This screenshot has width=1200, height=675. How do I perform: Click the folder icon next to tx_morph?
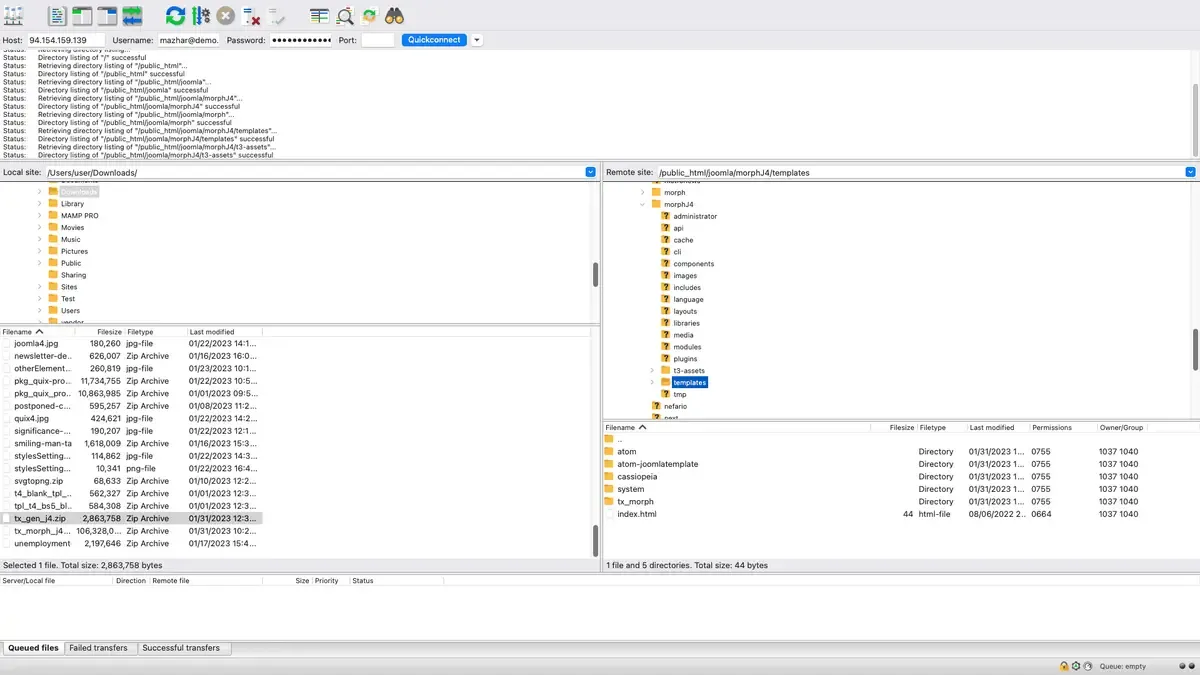[x=610, y=501]
